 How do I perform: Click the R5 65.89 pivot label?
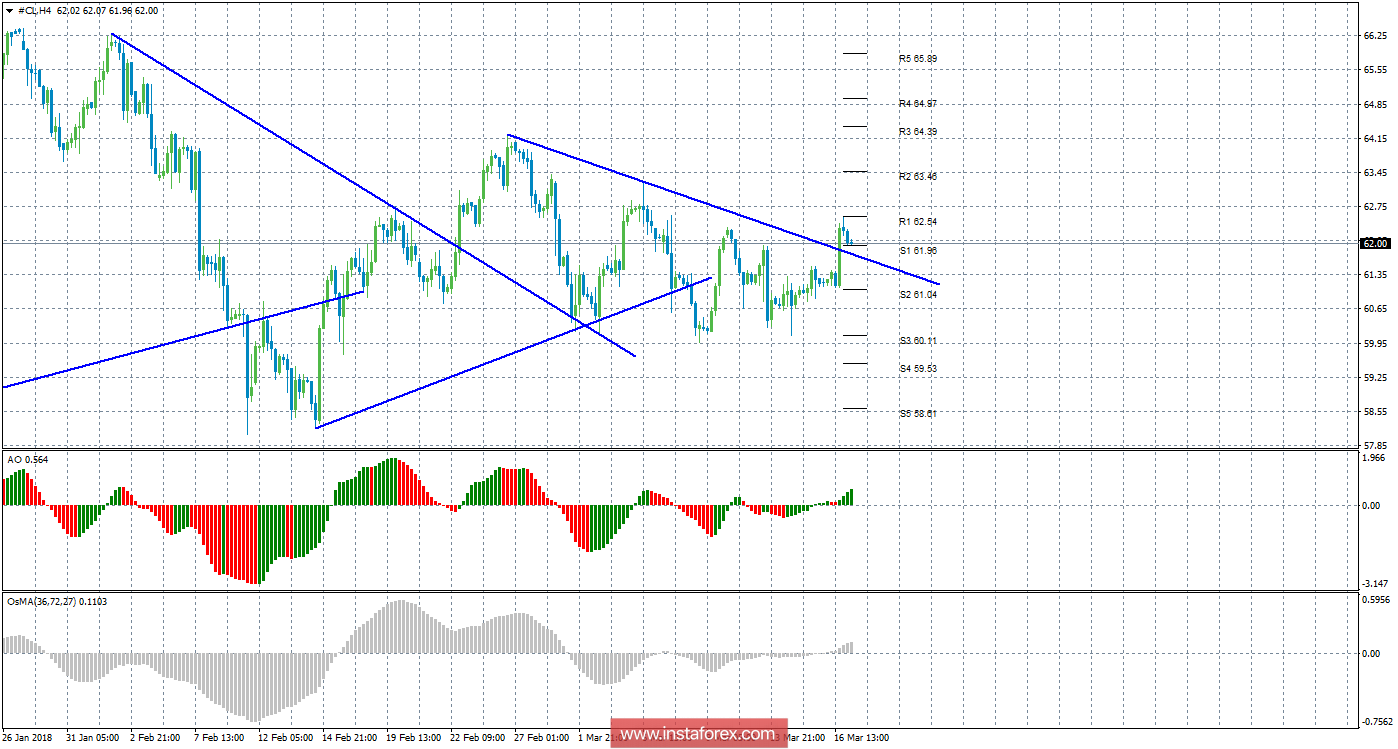pos(918,59)
